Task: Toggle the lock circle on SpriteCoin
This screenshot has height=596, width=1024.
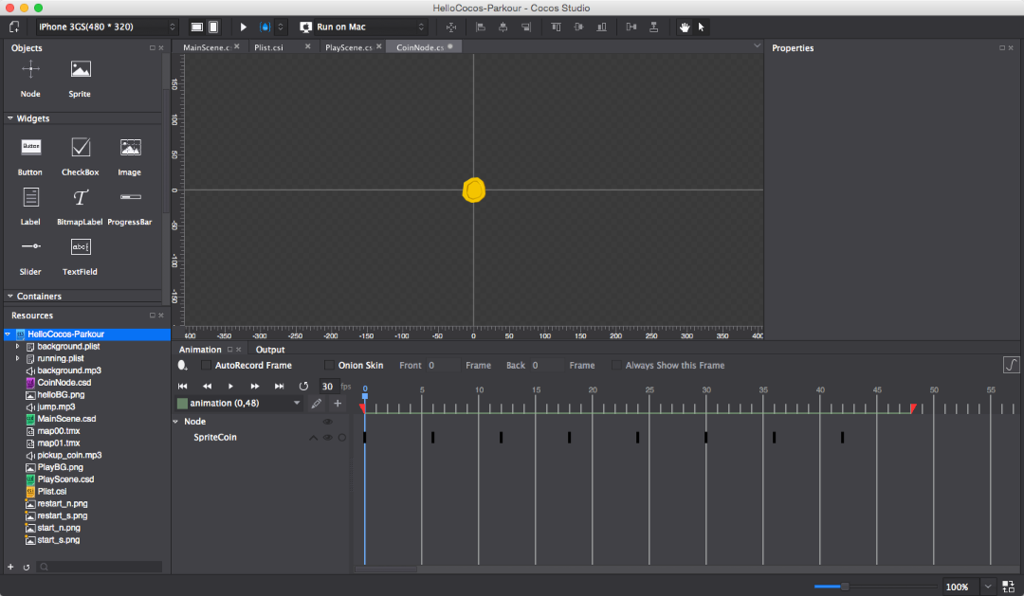Action: pos(342,437)
